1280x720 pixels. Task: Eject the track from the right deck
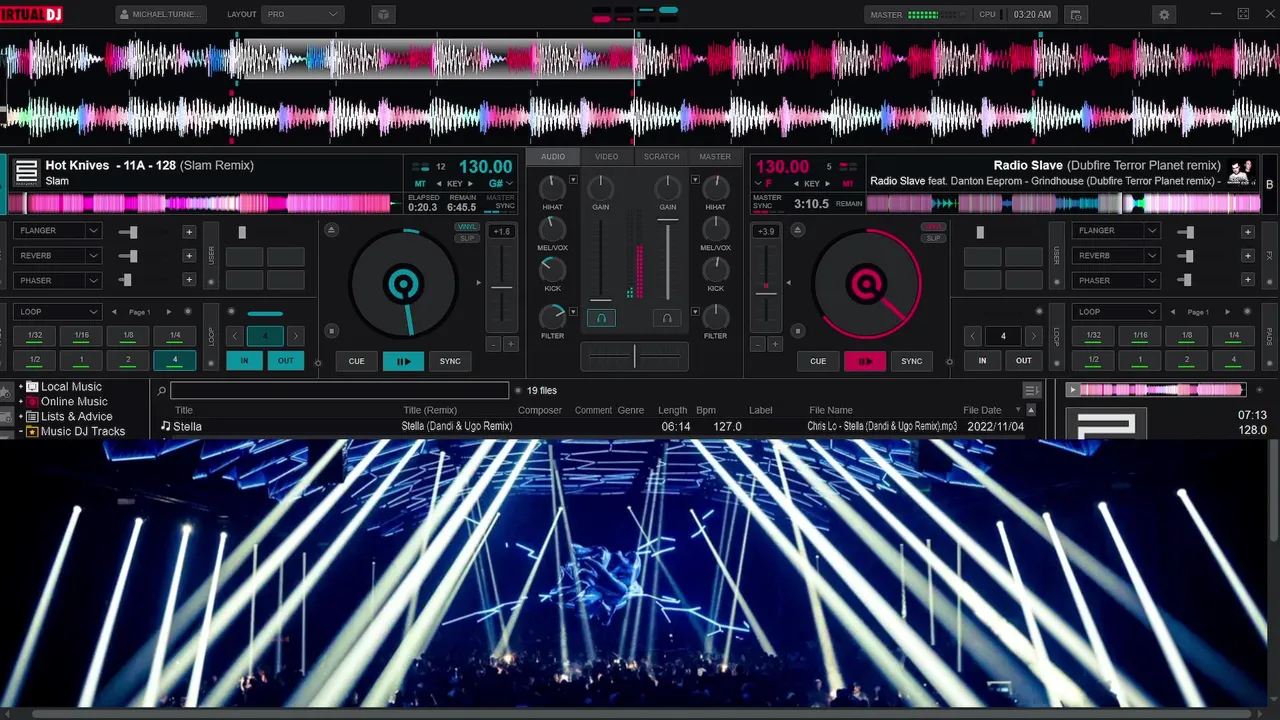798,230
